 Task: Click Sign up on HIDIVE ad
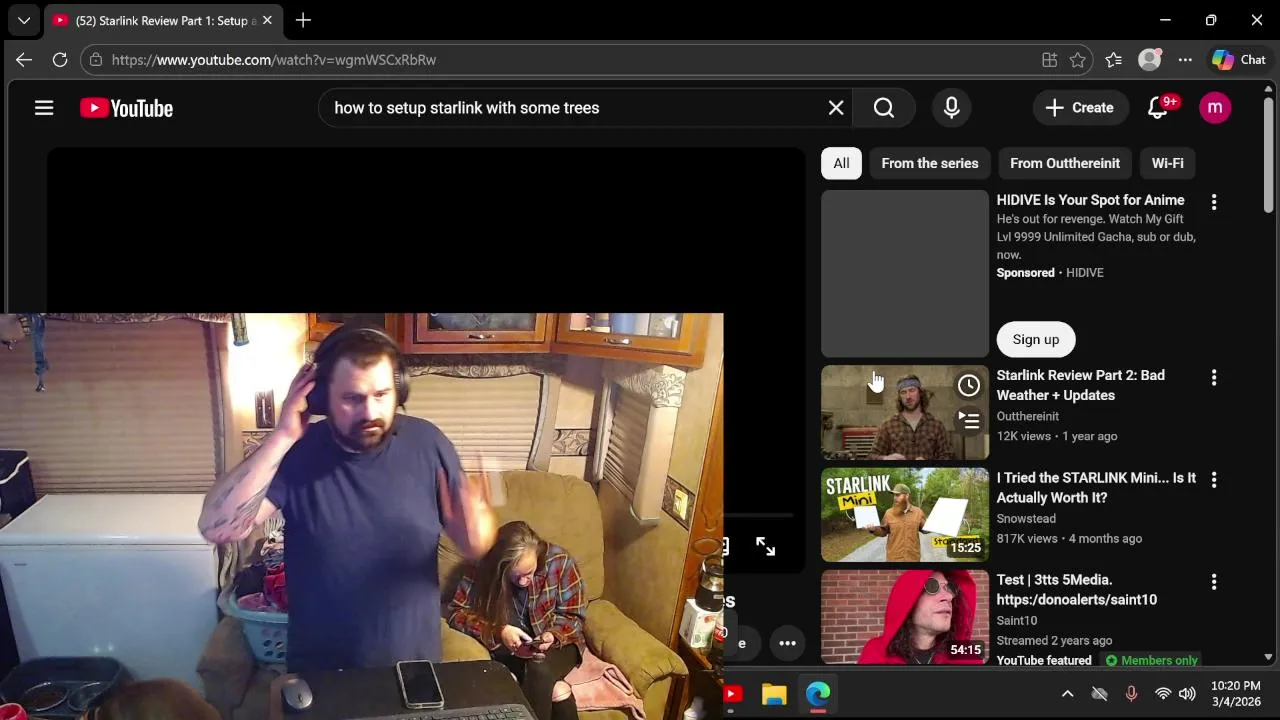(1036, 340)
